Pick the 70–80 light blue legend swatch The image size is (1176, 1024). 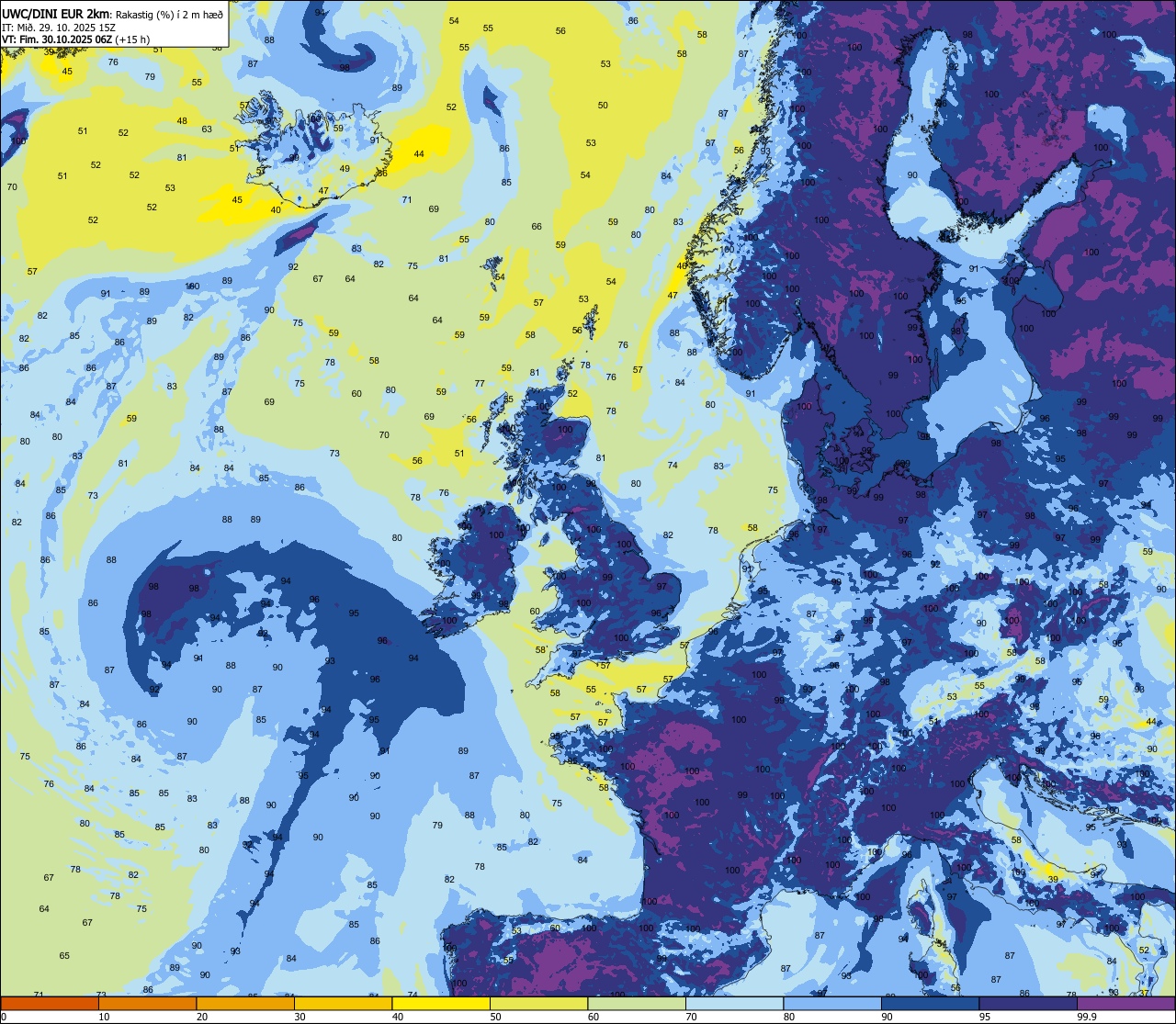[x=734, y=1004]
